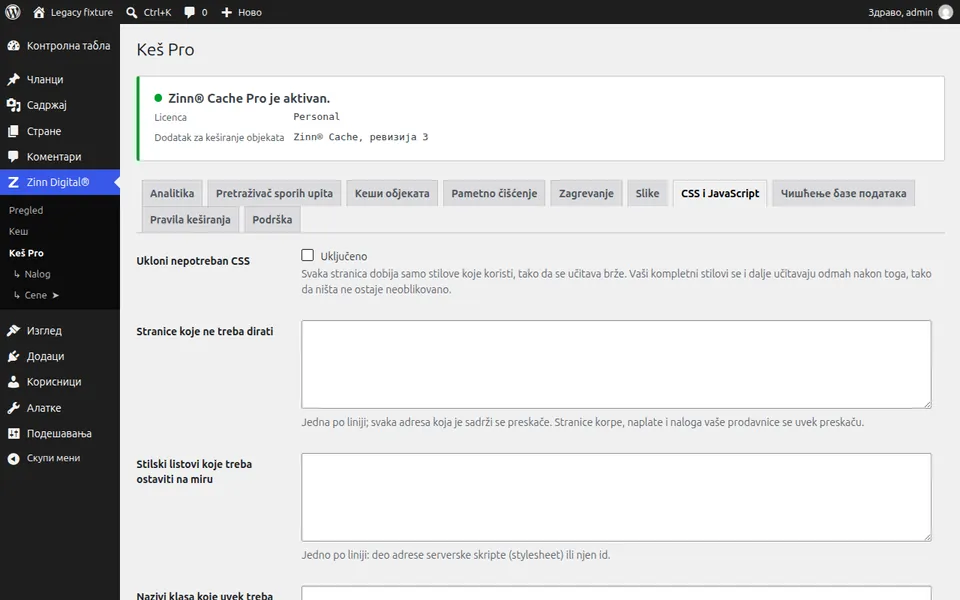Click the Здраво, admin account link
This screenshot has width=960, height=600.
click(x=910, y=12)
